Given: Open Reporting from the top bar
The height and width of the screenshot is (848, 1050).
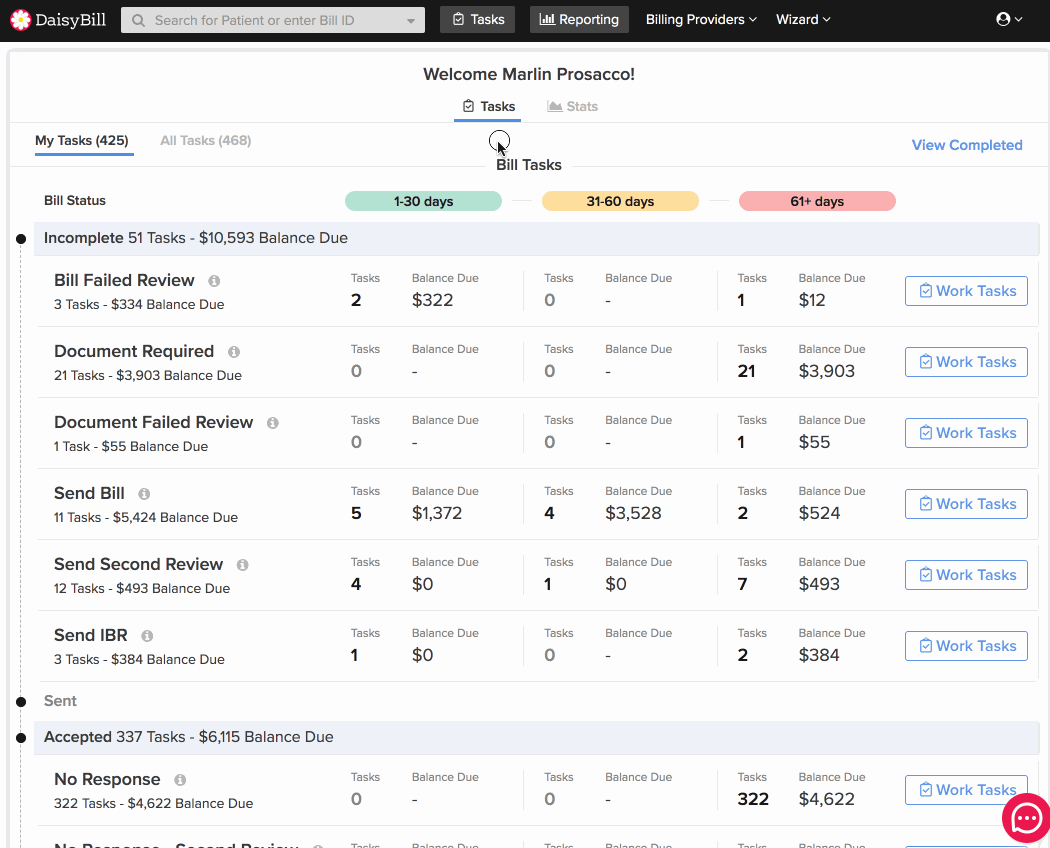Looking at the screenshot, I should point(579,19).
